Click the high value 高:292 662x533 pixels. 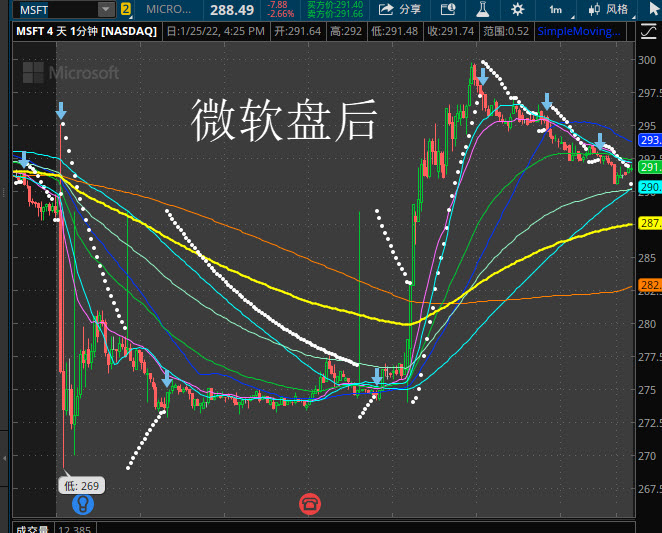pyautogui.click(x=346, y=31)
